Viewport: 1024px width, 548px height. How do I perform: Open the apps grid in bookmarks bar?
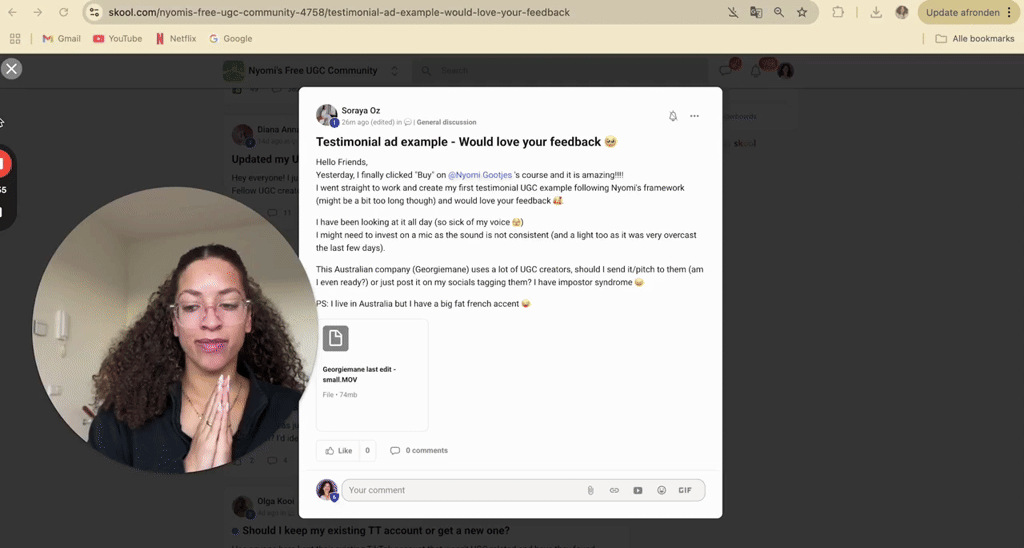coord(15,39)
